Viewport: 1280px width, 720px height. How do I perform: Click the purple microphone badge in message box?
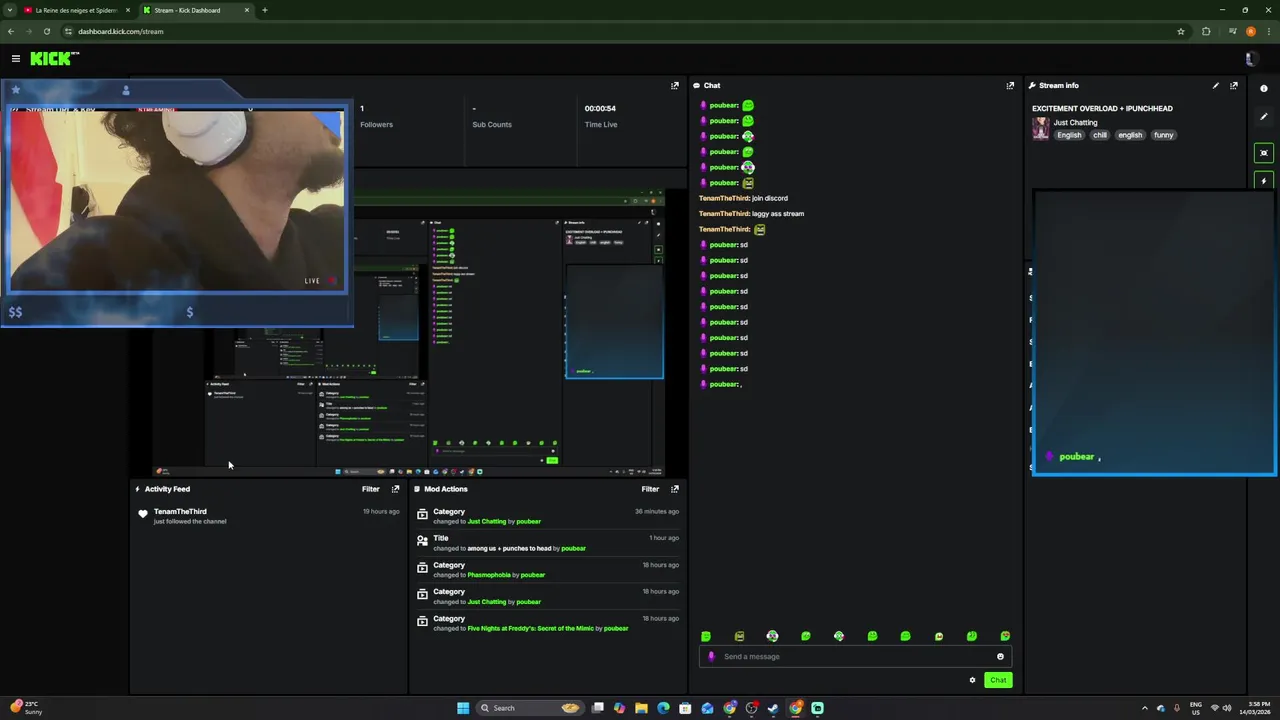point(712,657)
